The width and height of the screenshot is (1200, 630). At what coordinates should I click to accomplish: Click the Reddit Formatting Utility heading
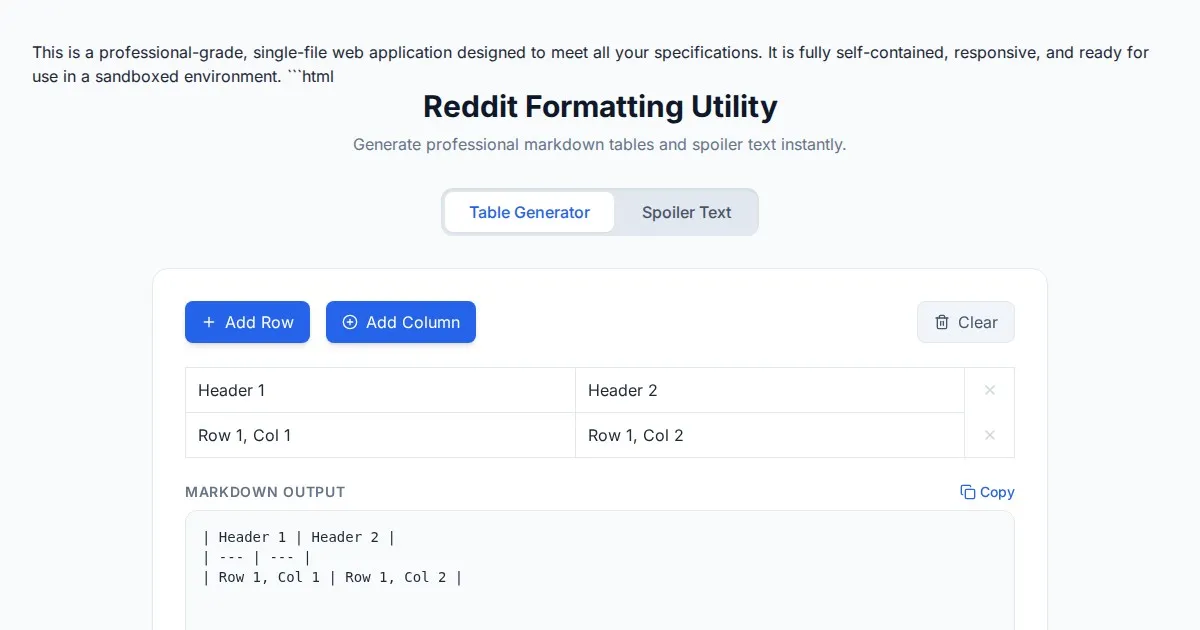tap(600, 106)
